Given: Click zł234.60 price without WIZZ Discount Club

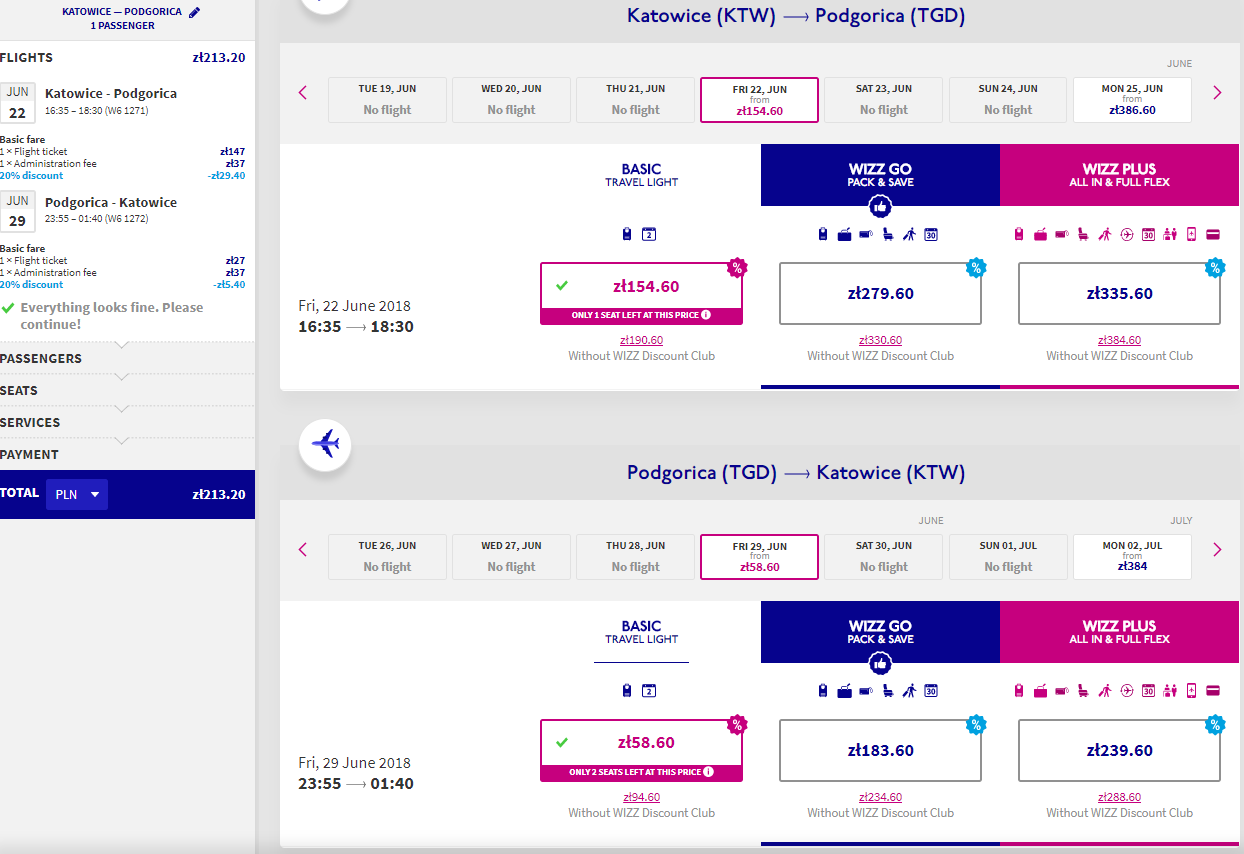Looking at the screenshot, I should 880,798.
